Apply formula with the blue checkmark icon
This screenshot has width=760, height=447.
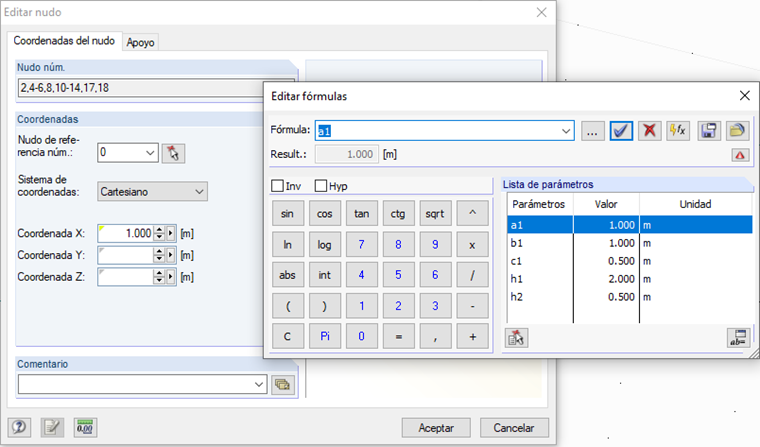click(x=621, y=131)
